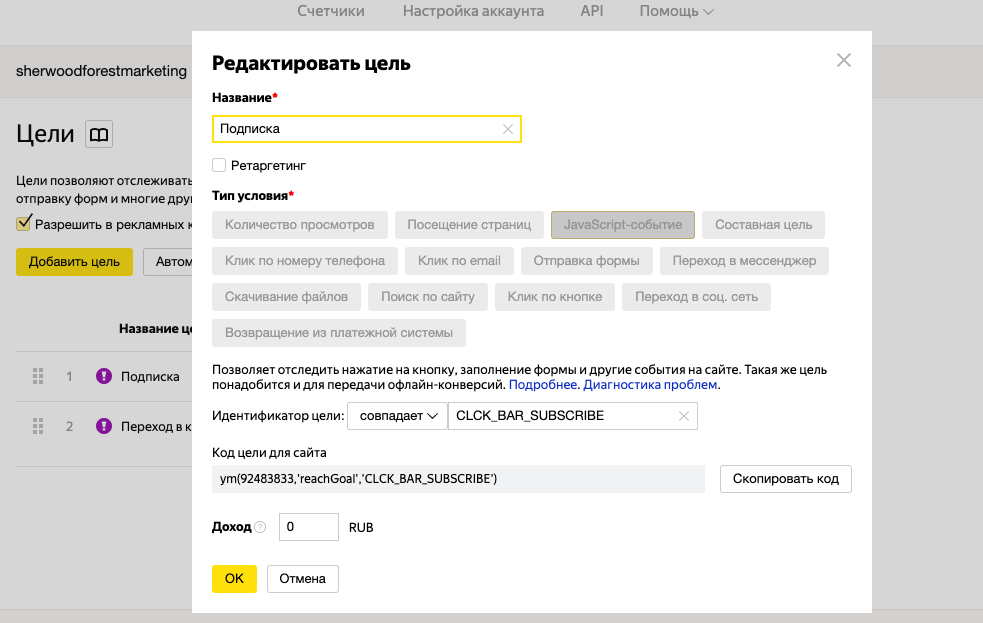Toggle the Разрешить в рекламных checkbox
Image resolution: width=983 pixels, height=623 pixels.
point(24,223)
